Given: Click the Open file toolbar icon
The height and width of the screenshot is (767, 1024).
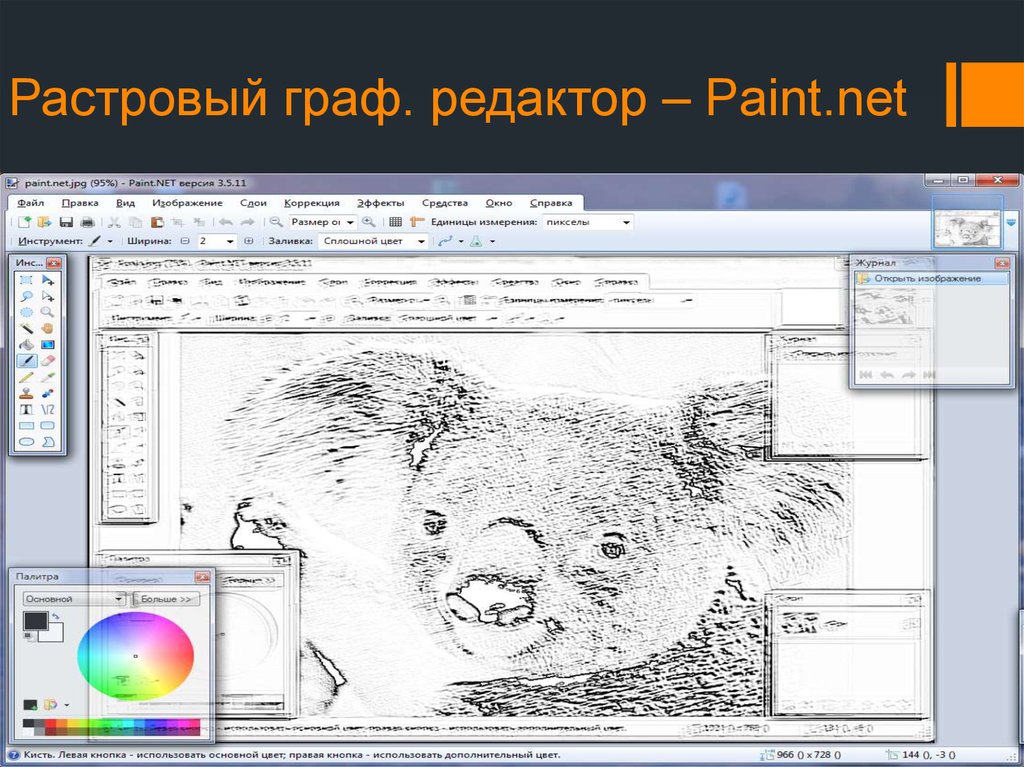Looking at the screenshot, I should pos(44,222).
